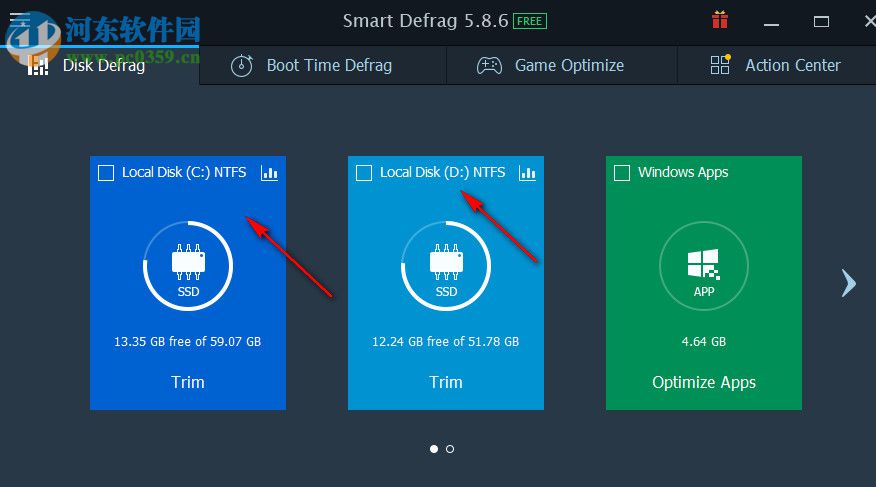Image resolution: width=876 pixels, height=487 pixels.
Task: Click the SSD chip icon on D: card
Action: pyautogui.click(x=446, y=261)
